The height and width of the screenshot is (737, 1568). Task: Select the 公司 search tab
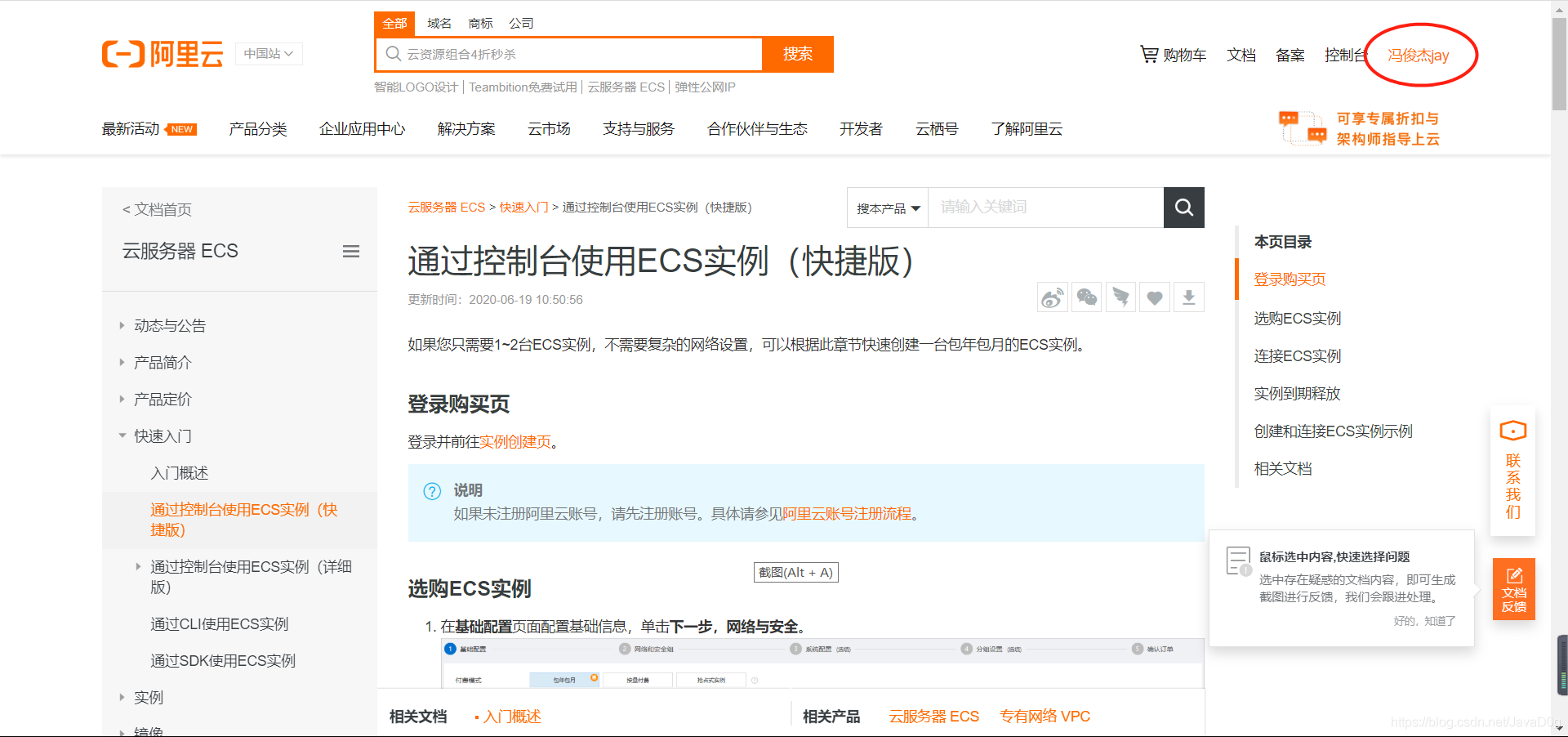coord(521,24)
